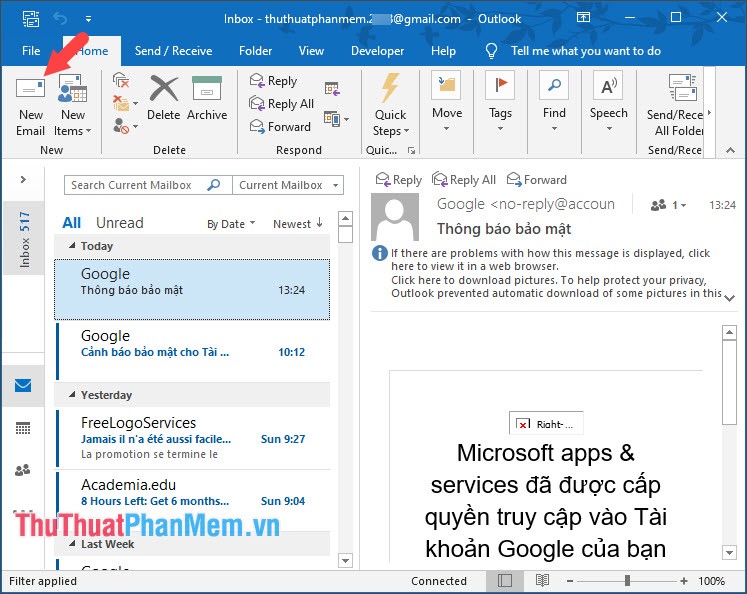Screen dimensions: 747x594
Task: Switch to the View tab
Action: pos(311,51)
